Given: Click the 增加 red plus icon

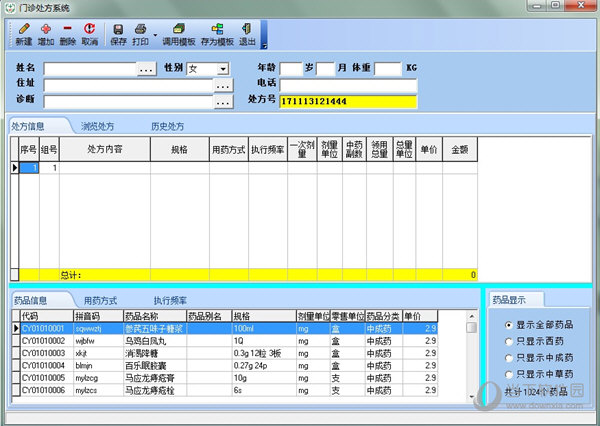Looking at the screenshot, I should coord(46,29).
